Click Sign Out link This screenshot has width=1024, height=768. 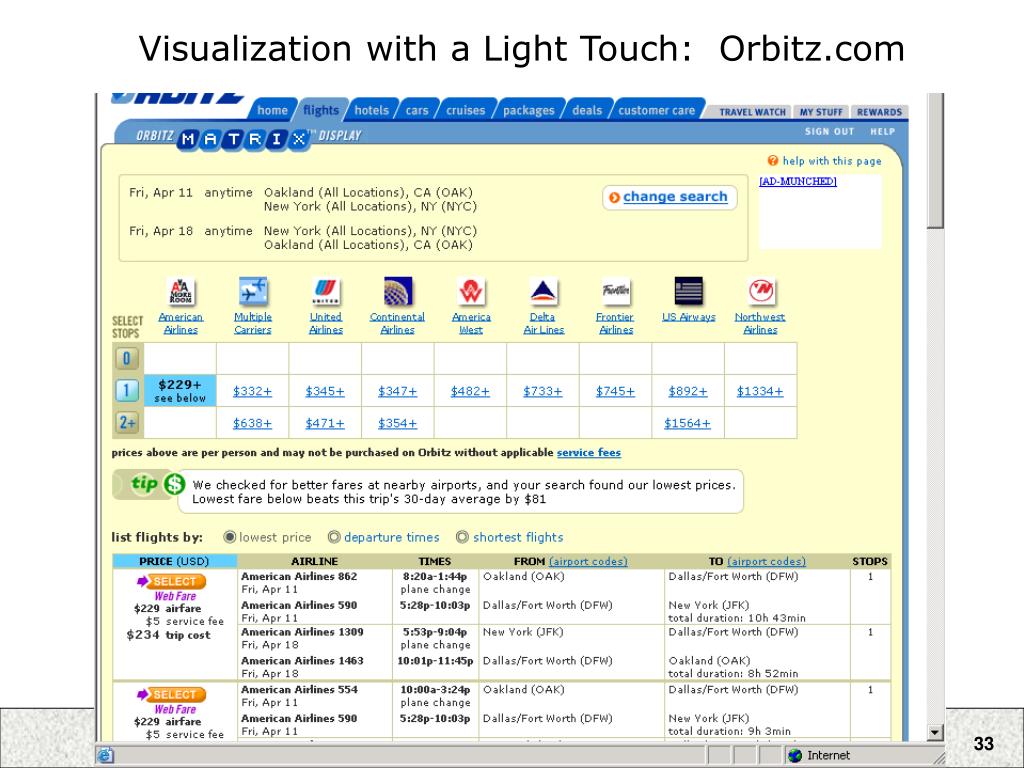click(x=829, y=131)
